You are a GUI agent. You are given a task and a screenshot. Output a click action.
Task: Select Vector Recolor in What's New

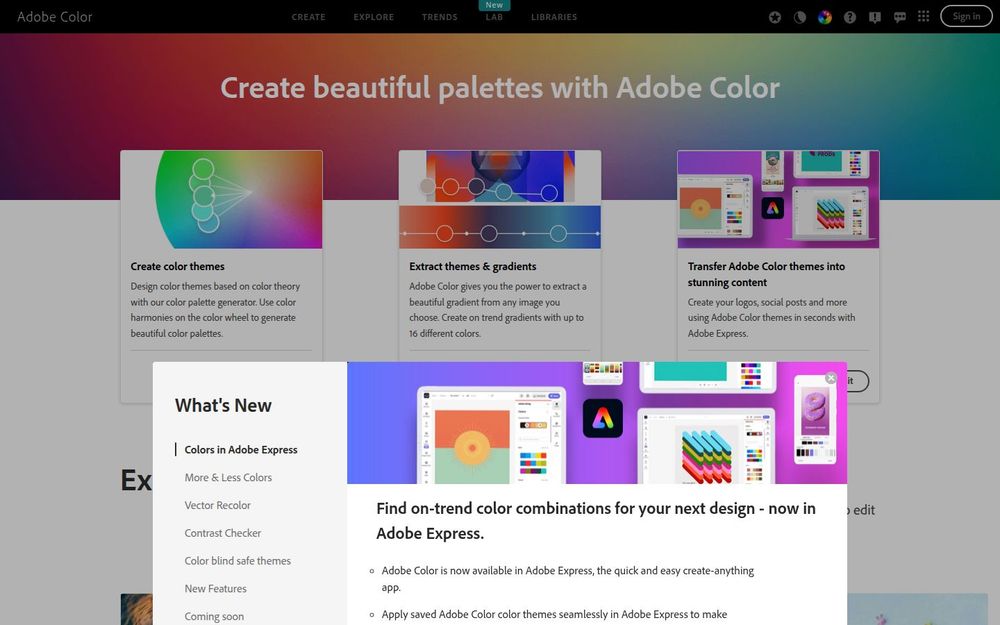pos(217,505)
